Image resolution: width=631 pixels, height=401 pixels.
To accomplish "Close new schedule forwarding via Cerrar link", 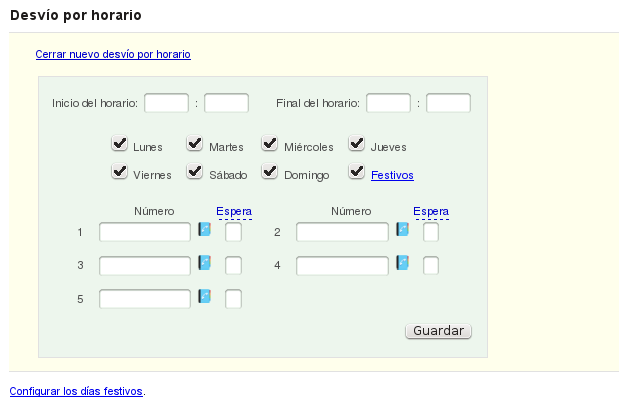I will (113, 54).
